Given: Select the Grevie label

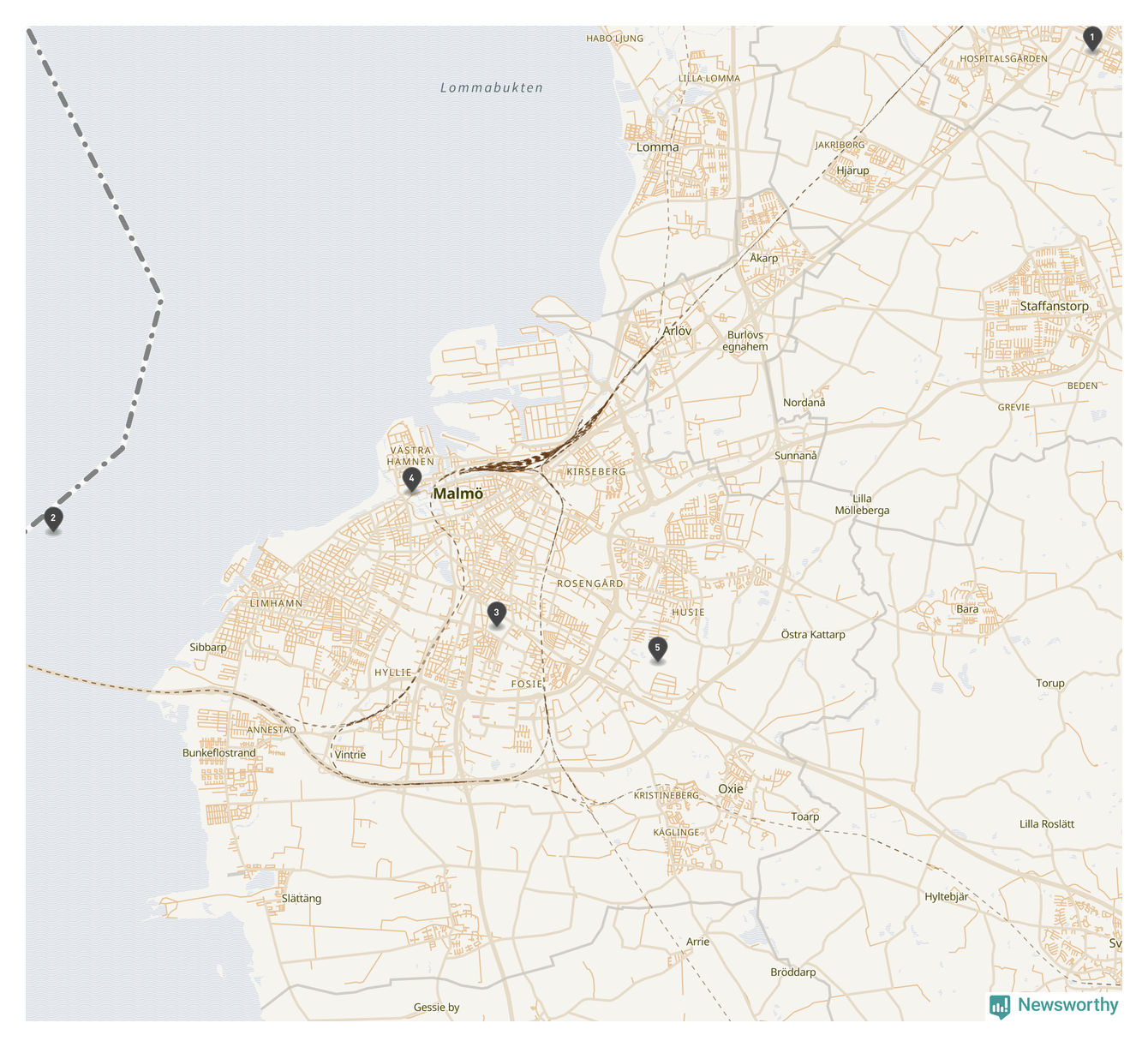Looking at the screenshot, I should (1014, 408).
